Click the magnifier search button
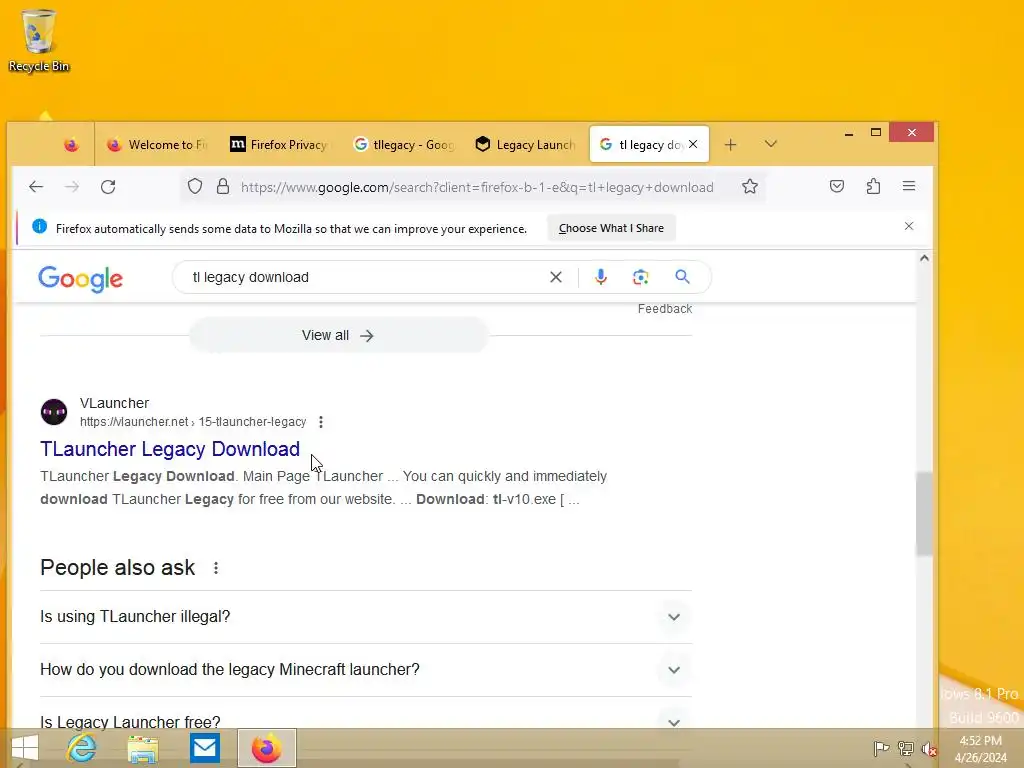The image size is (1024, 768). [682, 277]
